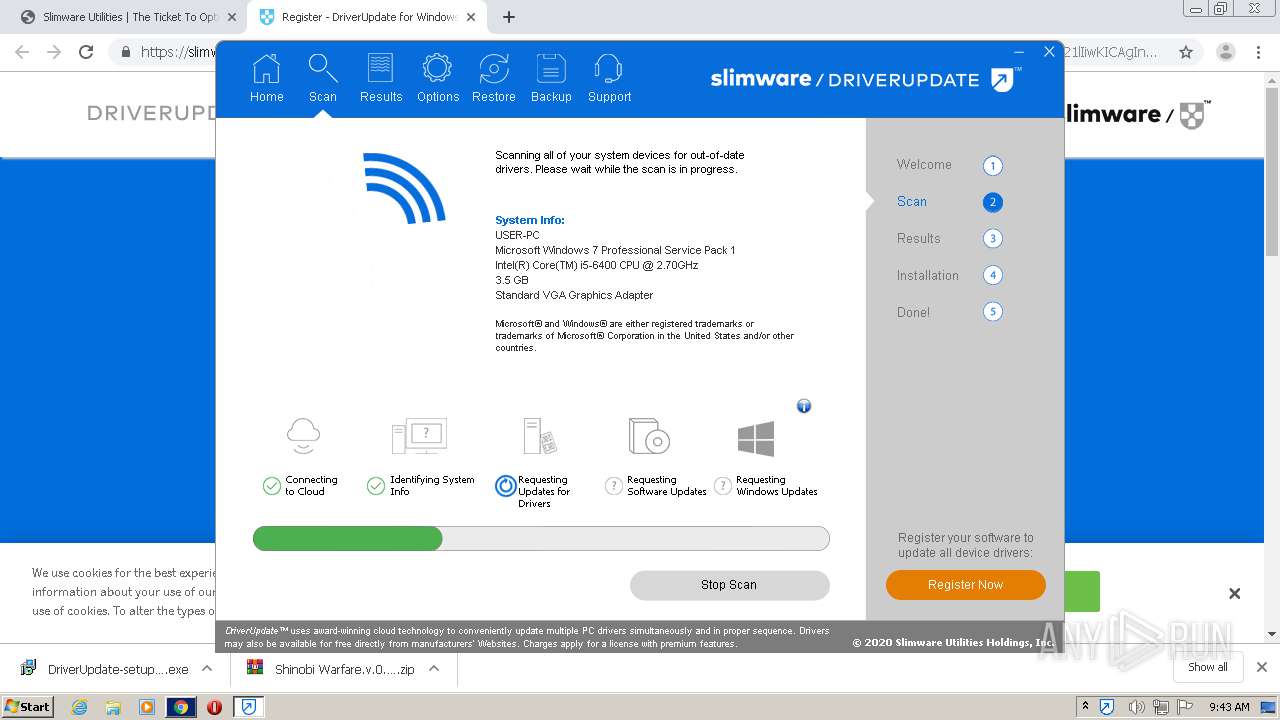The width and height of the screenshot is (1280, 720).
Task: Click the green checkmark for Connecting to Cloud
Action: (x=271, y=486)
